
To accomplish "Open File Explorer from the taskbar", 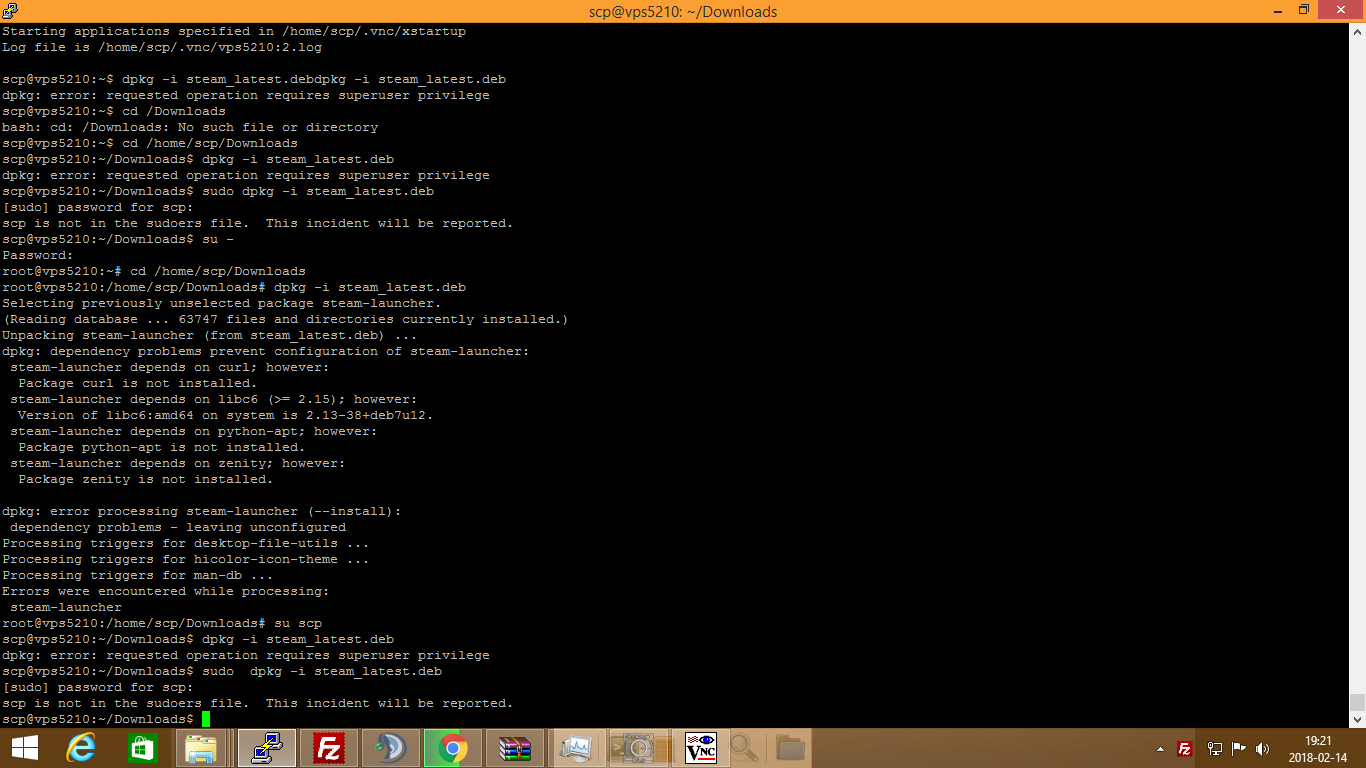I will pos(201,748).
